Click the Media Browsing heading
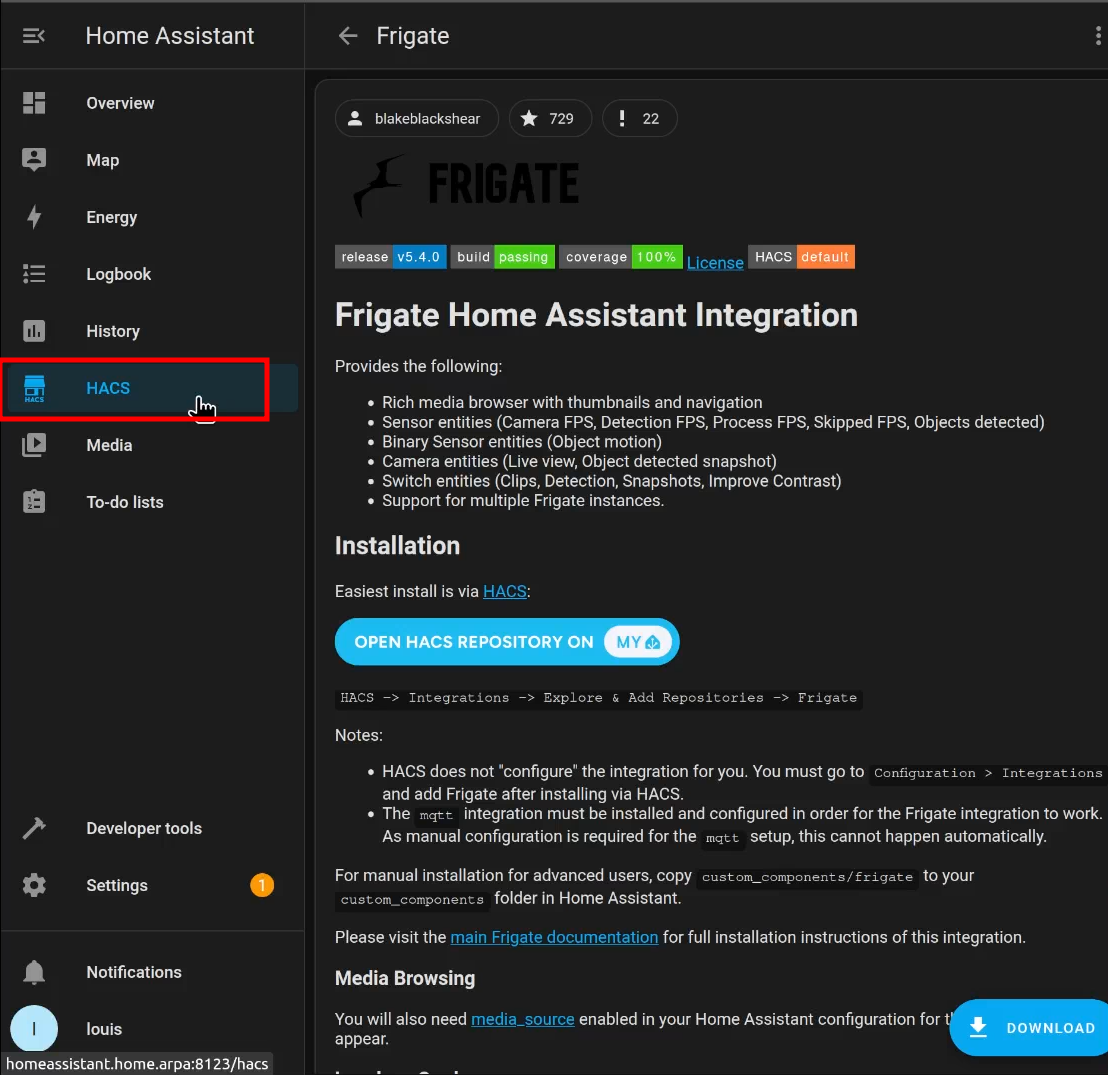Image resolution: width=1108 pixels, height=1075 pixels. click(x=405, y=978)
